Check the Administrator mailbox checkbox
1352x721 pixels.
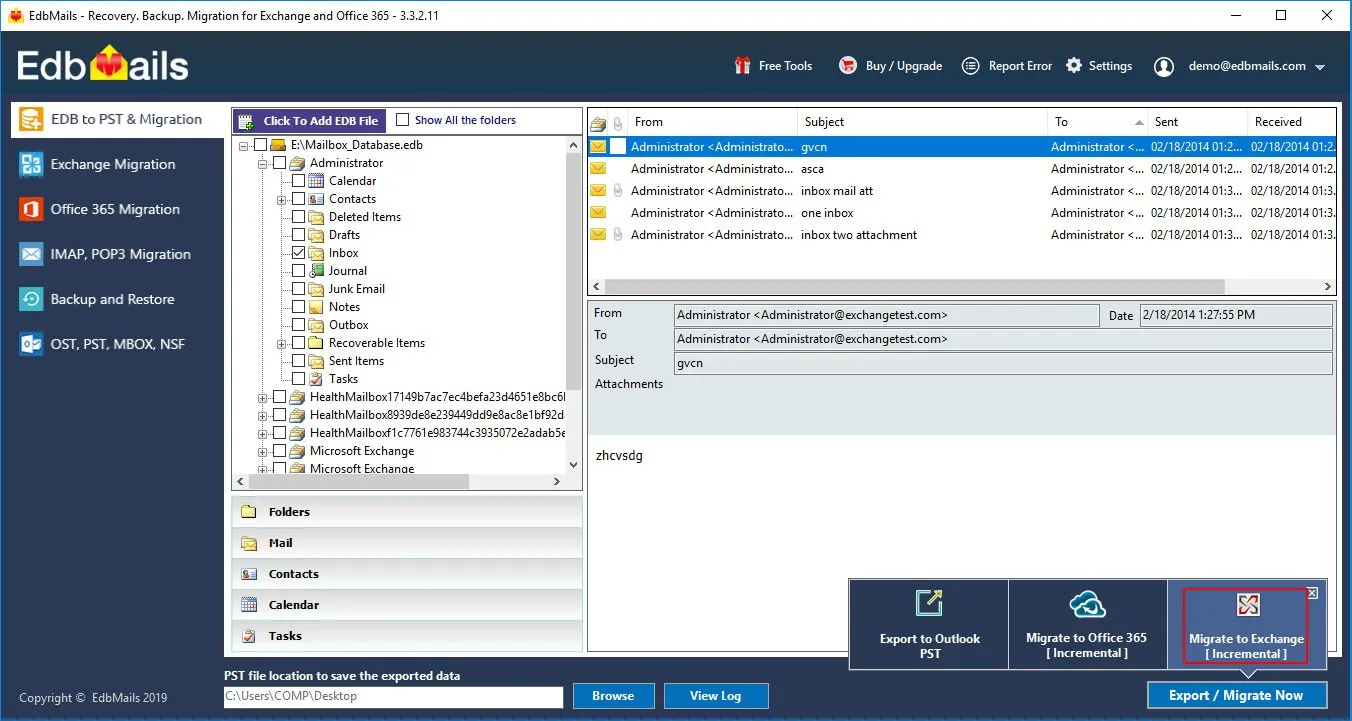click(279, 163)
